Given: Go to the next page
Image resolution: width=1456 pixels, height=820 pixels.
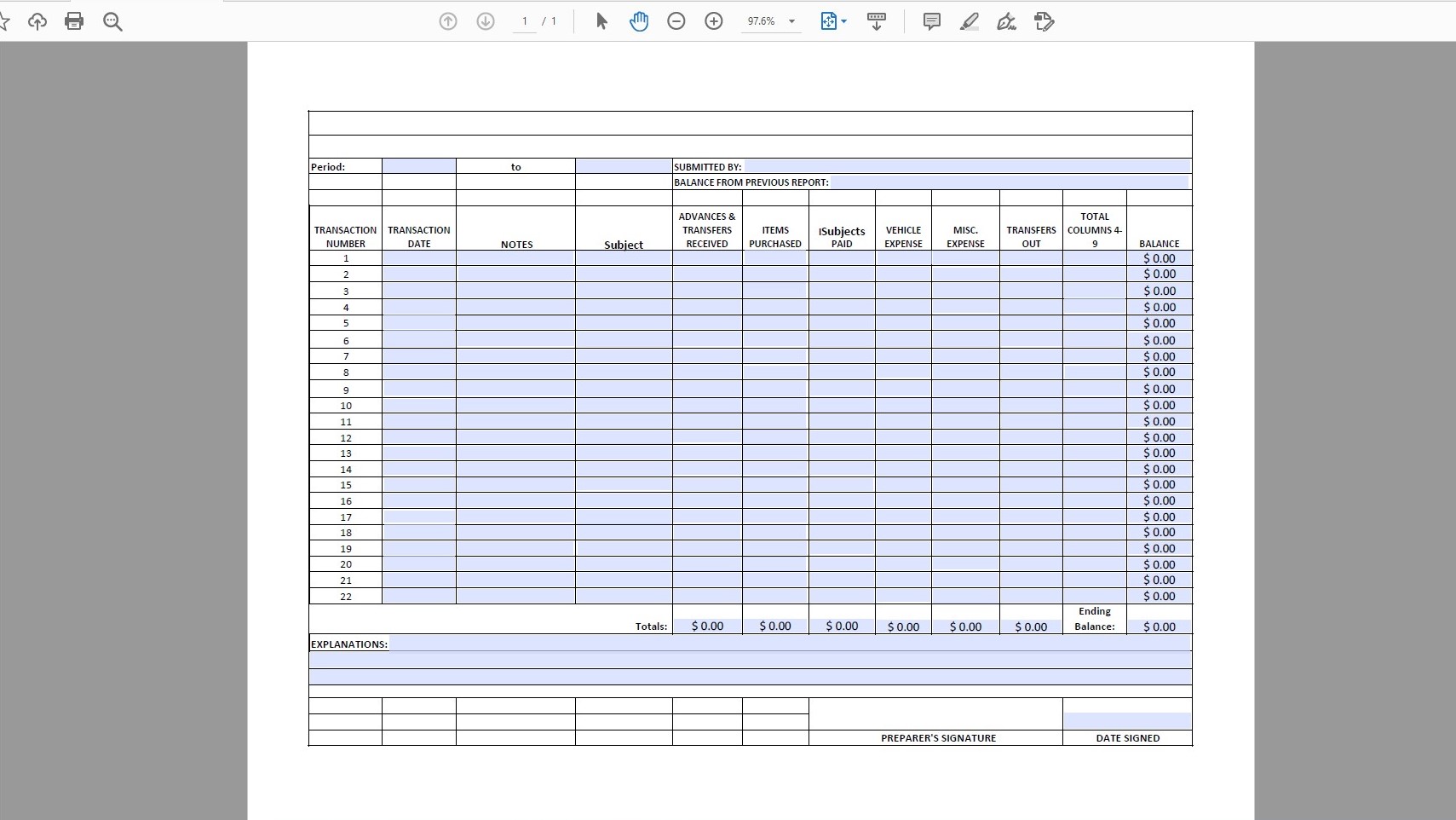Looking at the screenshot, I should (x=486, y=21).
